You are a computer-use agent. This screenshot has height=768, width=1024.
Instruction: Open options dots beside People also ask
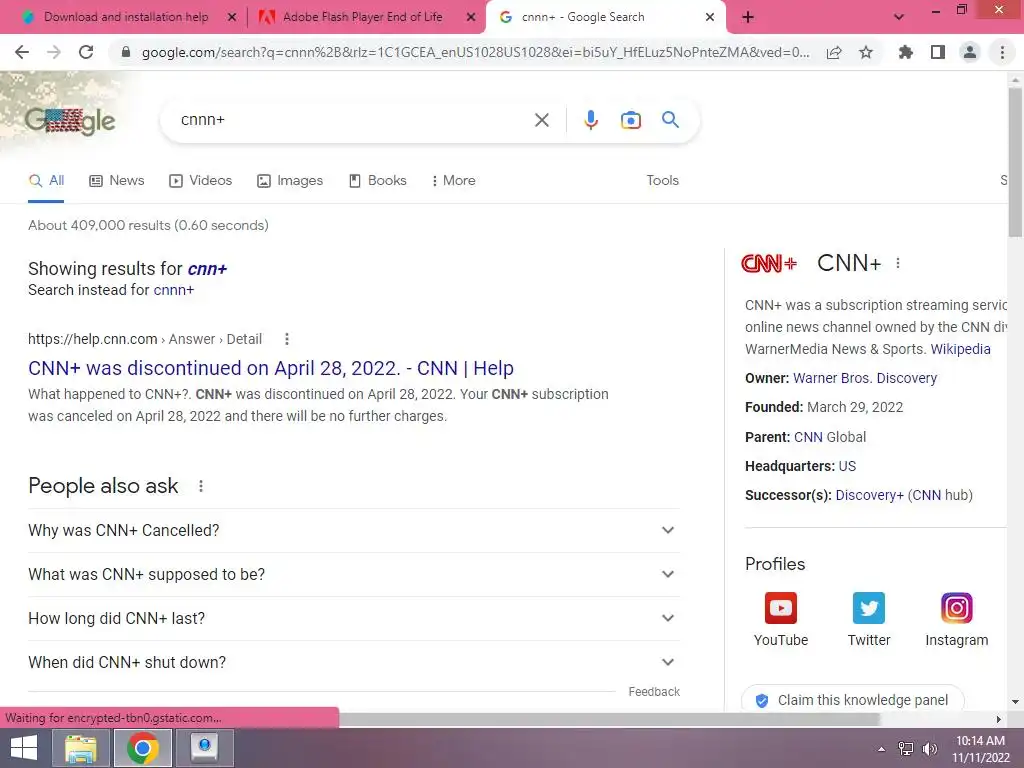201,486
